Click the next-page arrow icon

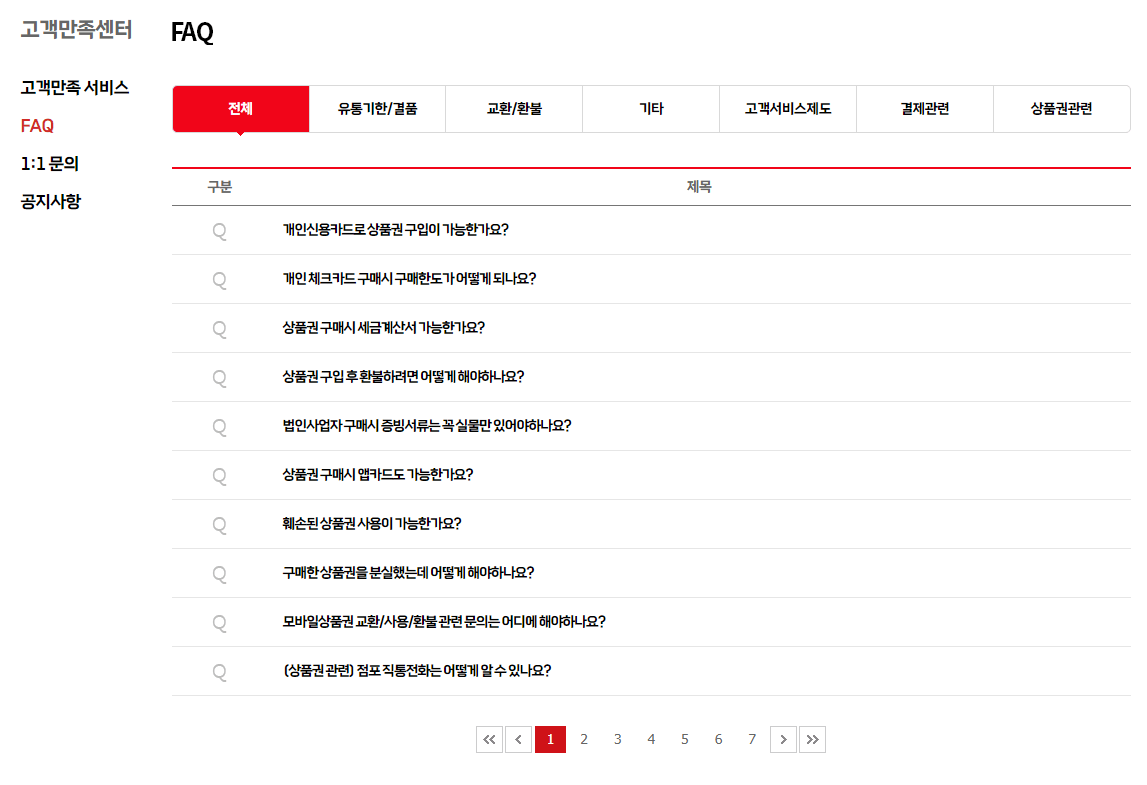783,739
